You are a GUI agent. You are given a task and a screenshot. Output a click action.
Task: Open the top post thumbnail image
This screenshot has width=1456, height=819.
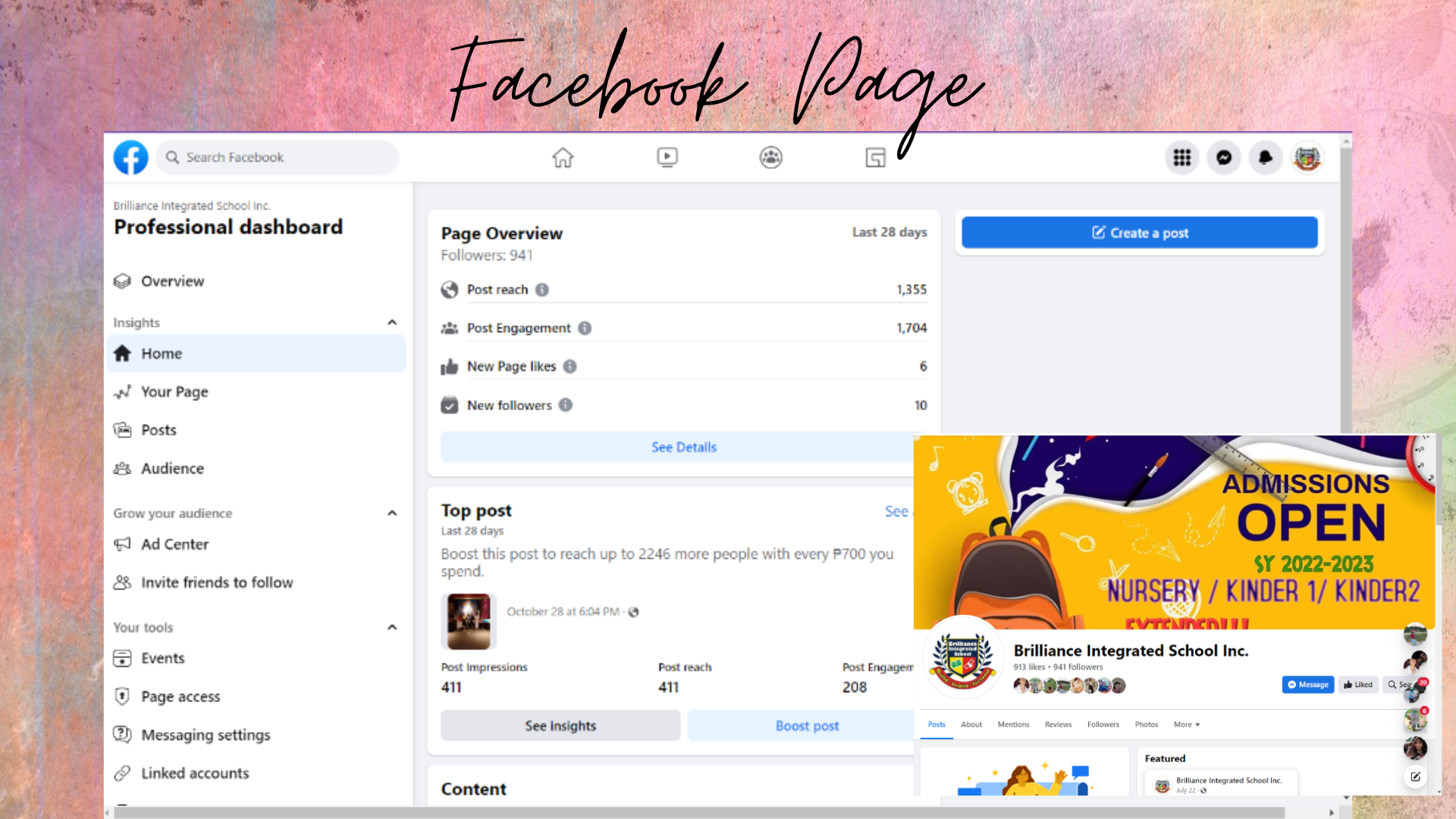point(468,622)
